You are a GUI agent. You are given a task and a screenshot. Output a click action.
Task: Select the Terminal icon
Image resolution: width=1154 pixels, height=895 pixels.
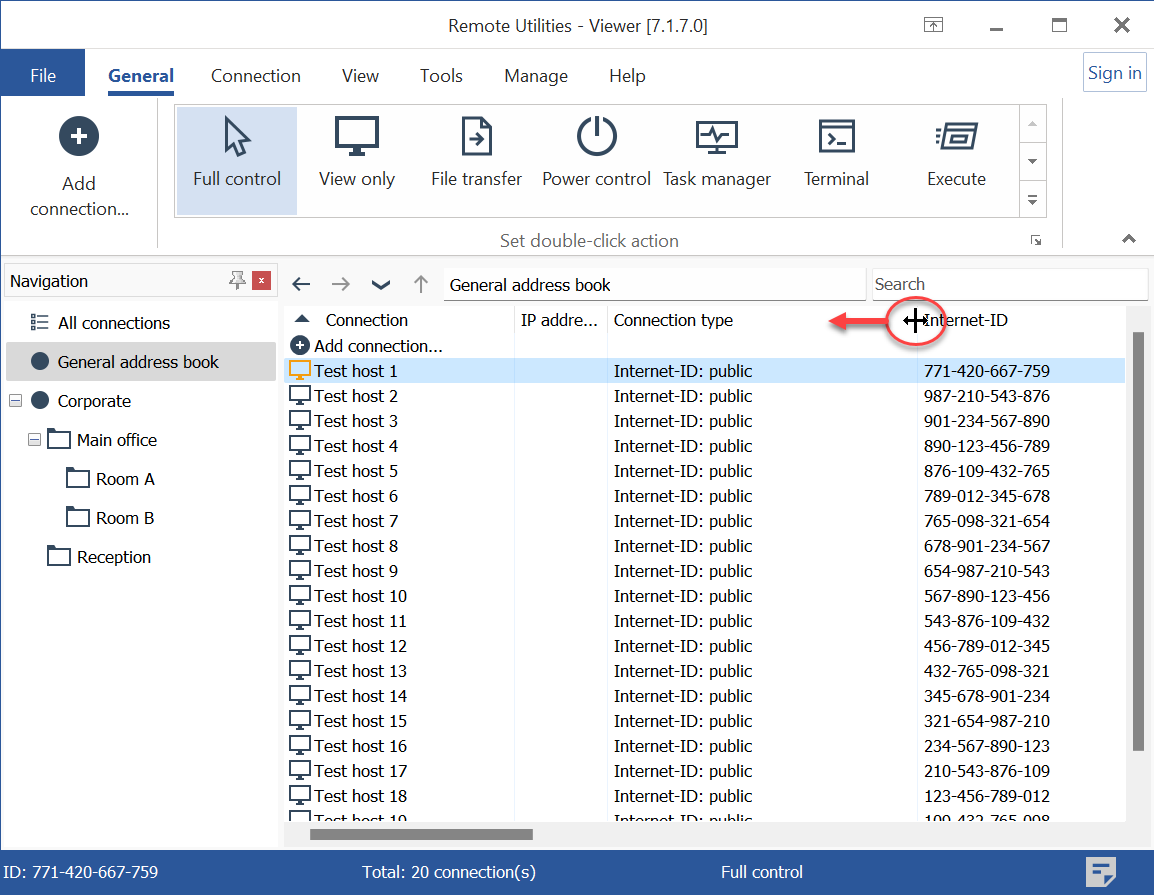point(836,137)
